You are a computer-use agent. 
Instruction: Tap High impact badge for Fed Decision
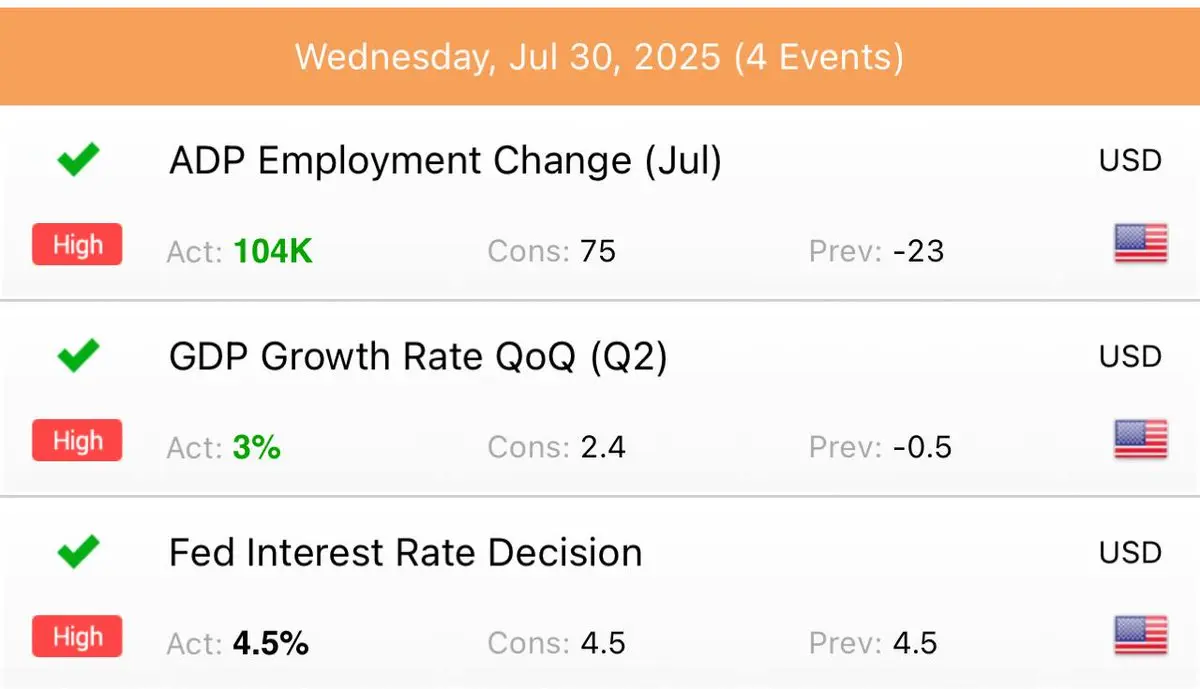[77, 637]
